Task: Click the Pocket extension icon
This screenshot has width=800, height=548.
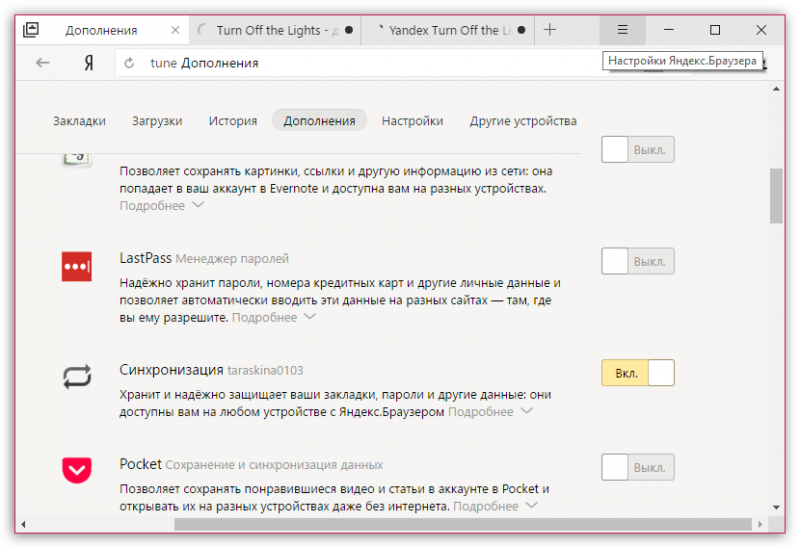Action: (x=77, y=470)
